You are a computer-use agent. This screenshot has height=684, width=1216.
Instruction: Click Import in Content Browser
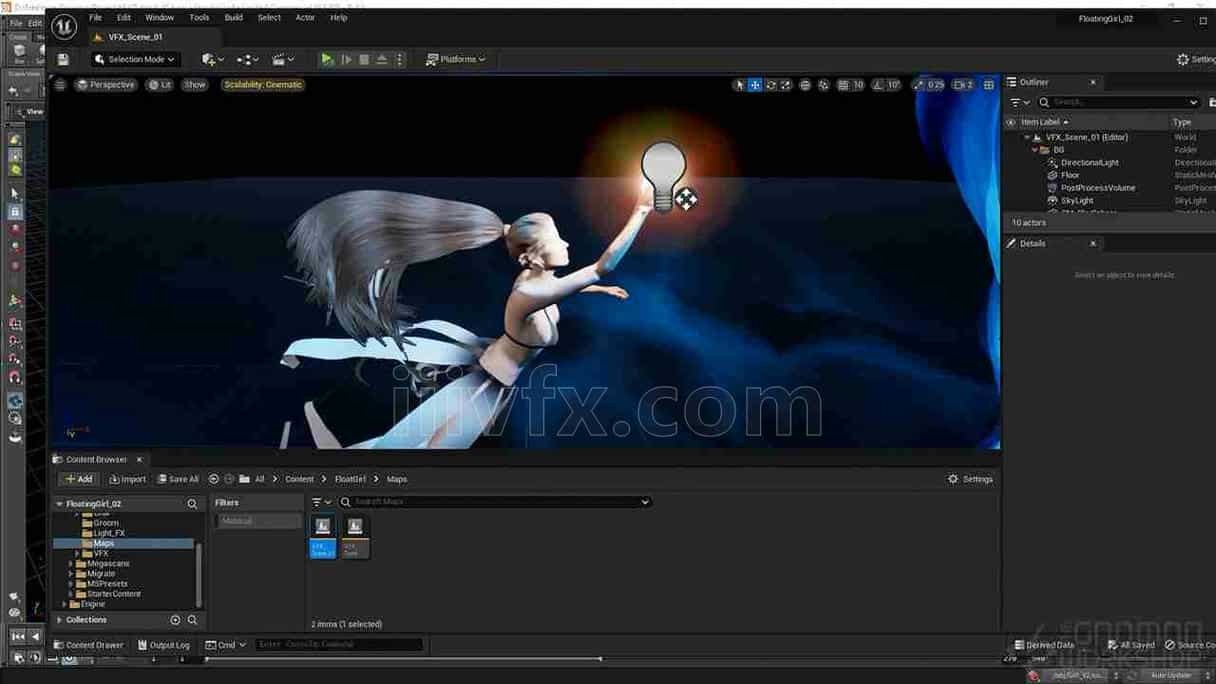click(x=127, y=479)
